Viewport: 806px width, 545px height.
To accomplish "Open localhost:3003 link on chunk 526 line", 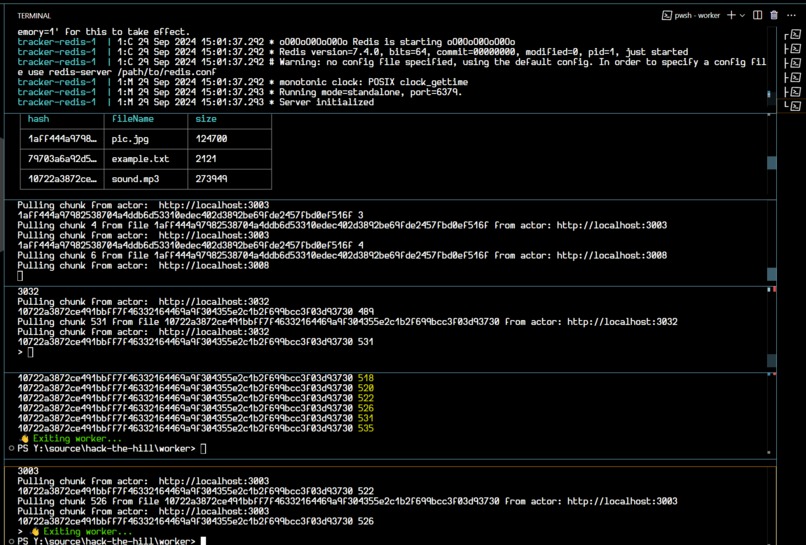I will click(622, 501).
